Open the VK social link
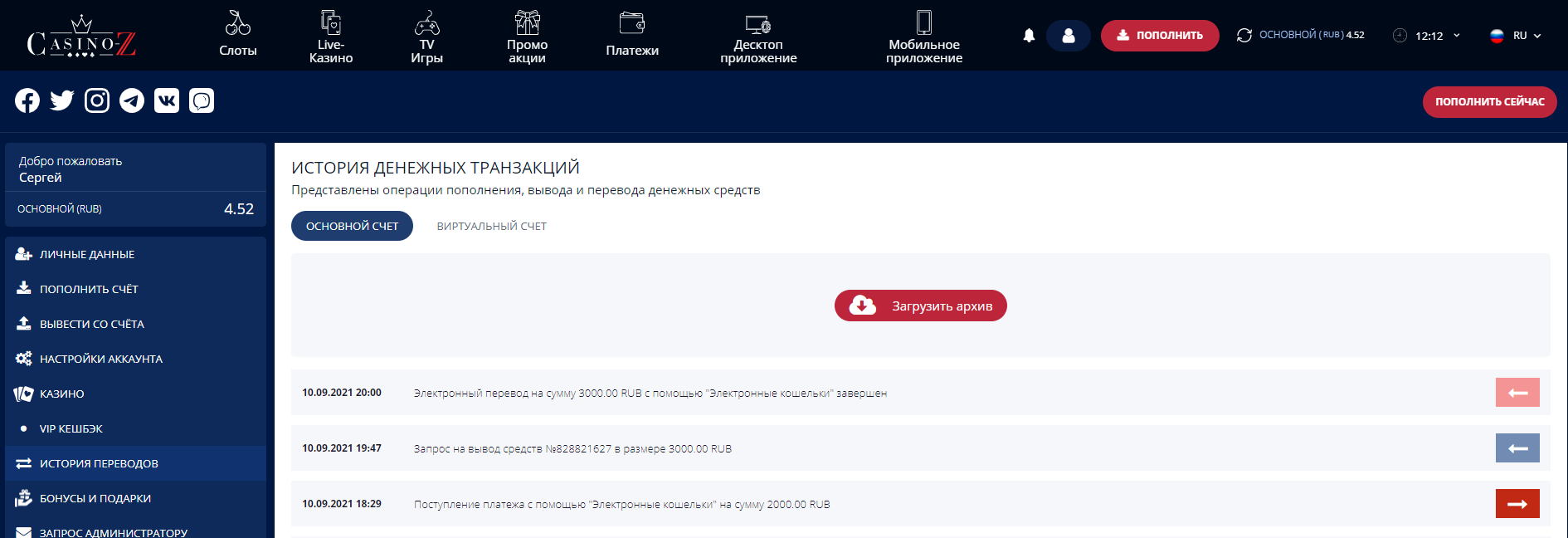This screenshot has width=1568, height=538. coord(167,100)
